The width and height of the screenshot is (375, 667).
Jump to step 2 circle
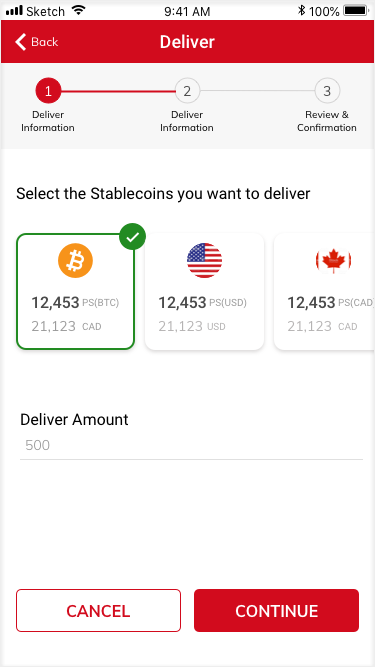click(187, 91)
